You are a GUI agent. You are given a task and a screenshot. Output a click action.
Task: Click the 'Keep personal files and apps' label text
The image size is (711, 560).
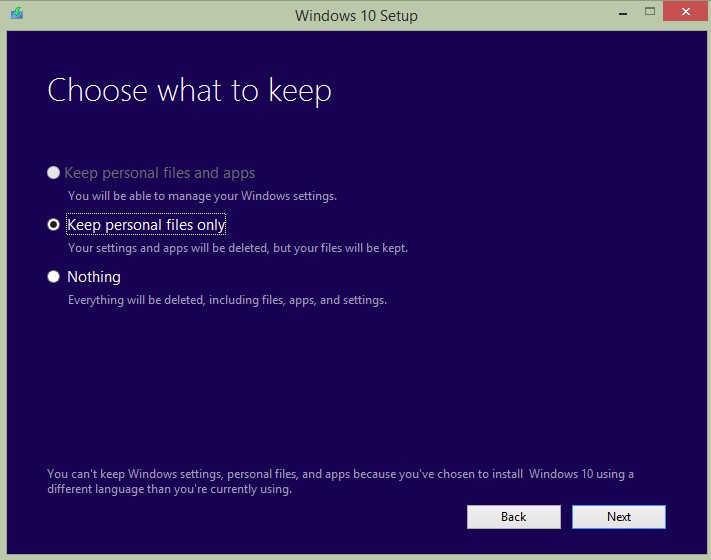point(160,173)
